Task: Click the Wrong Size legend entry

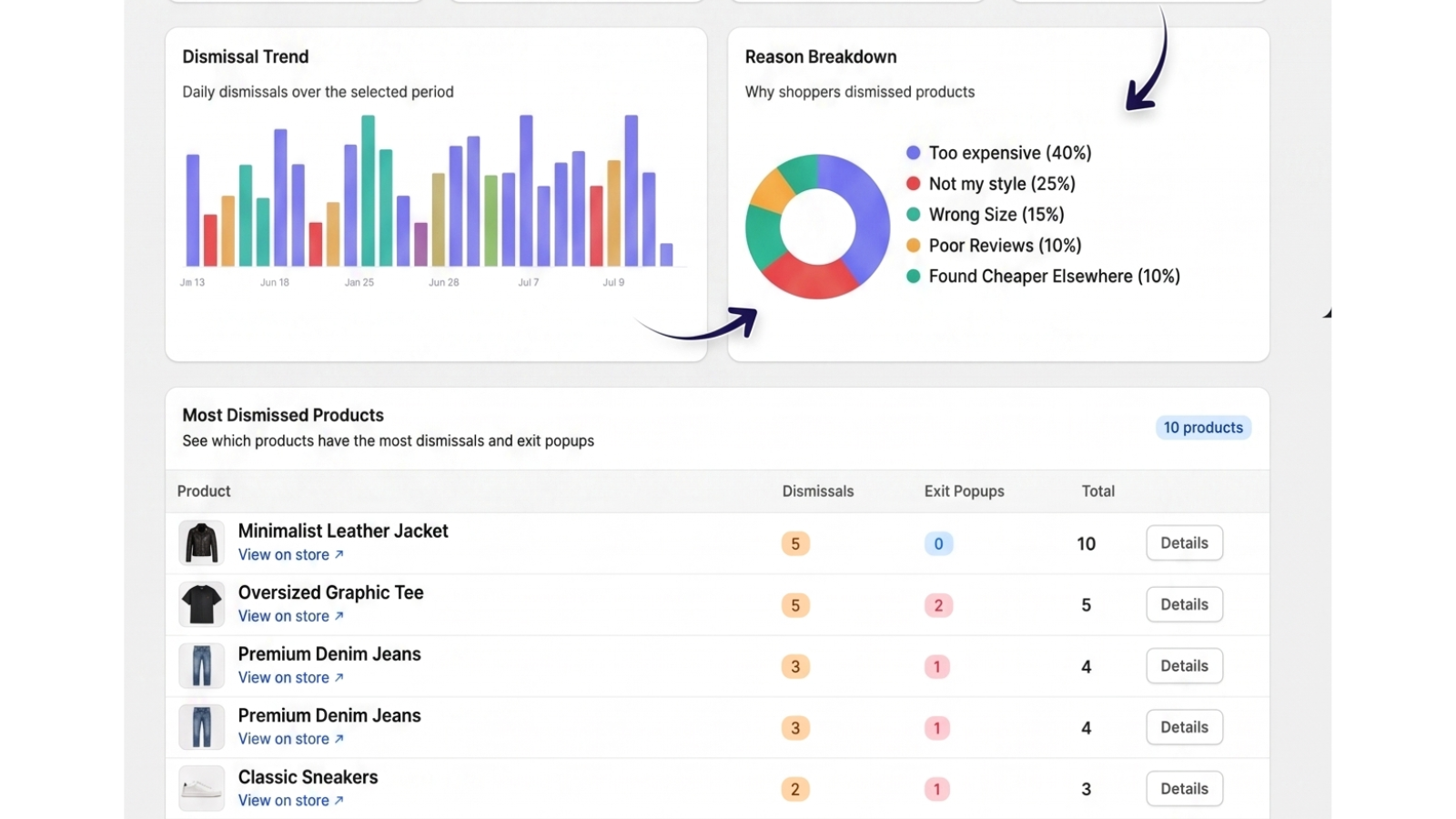Action: click(x=986, y=215)
